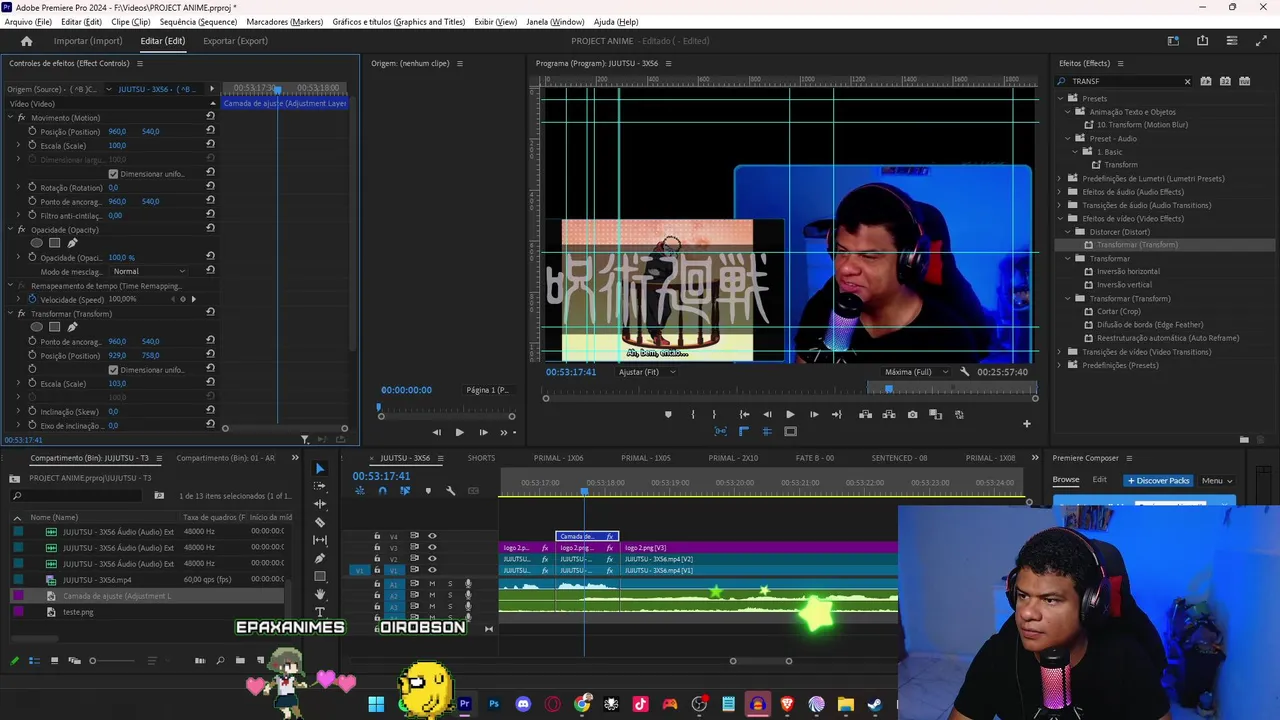Select the Opacity pen mask tool
This screenshot has height=720, width=1280.
(72, 243)
